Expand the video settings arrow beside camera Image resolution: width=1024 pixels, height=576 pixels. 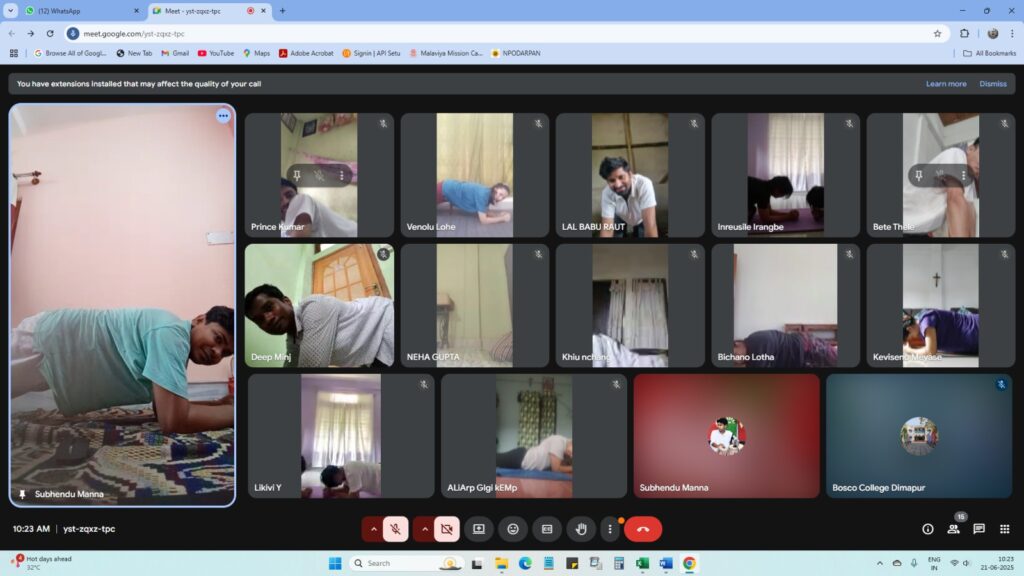point(424,529)
